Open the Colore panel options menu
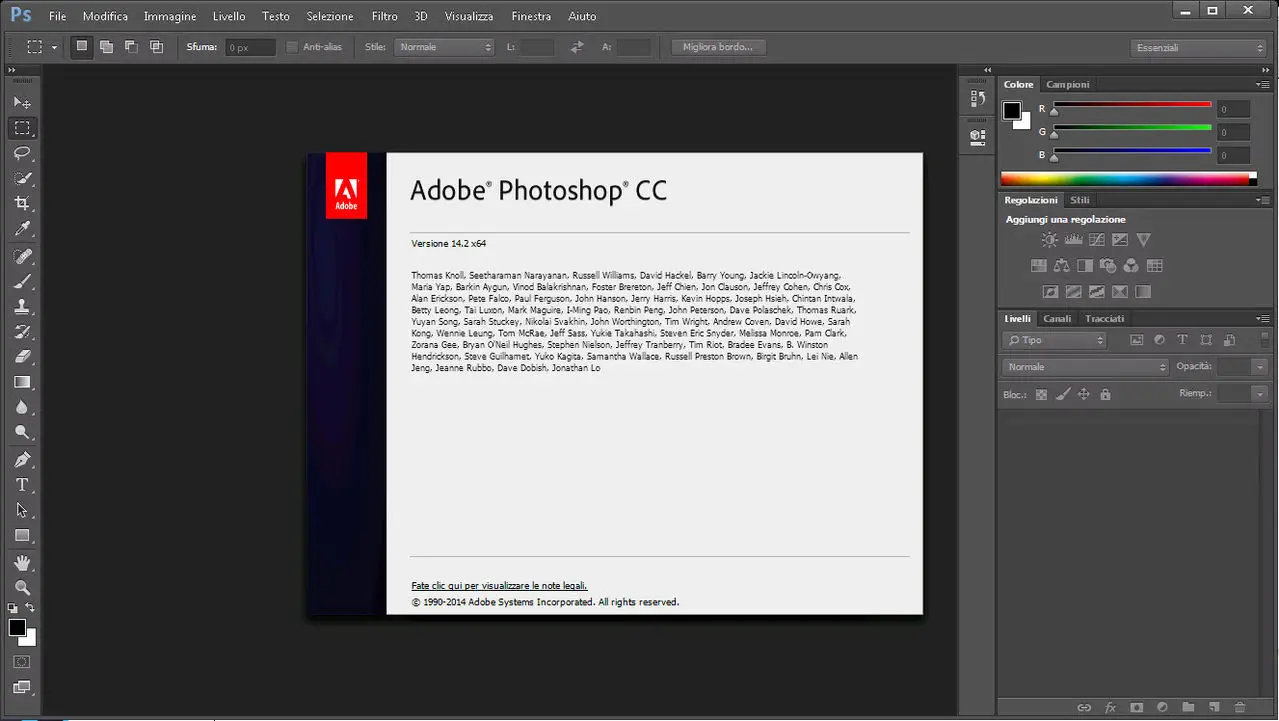Viewport: 1279px width, 721px height. pos(1262,85)
